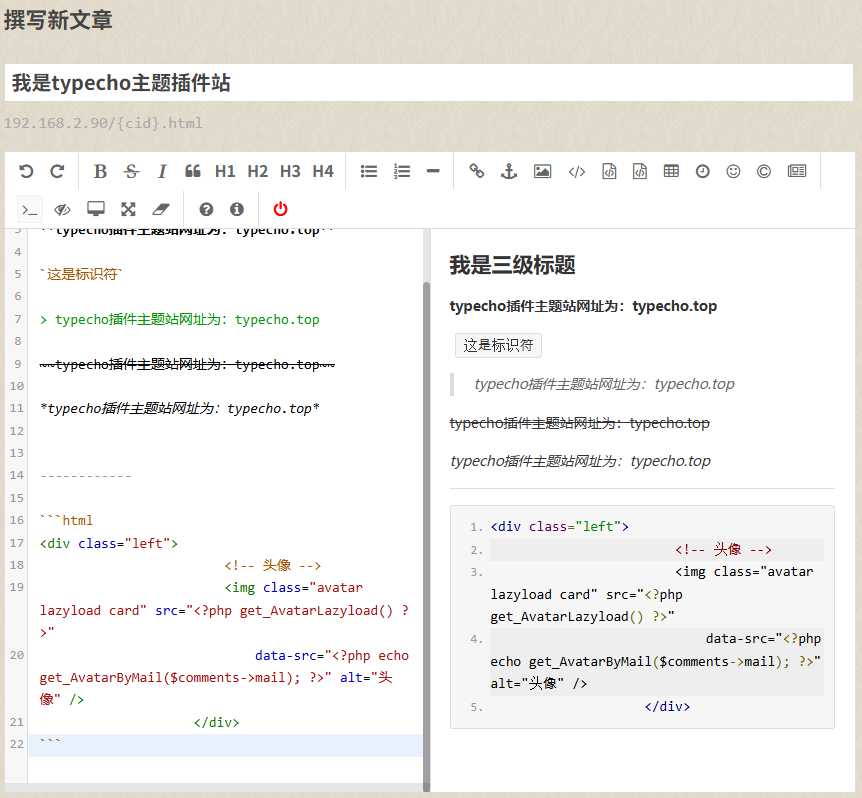Toggle bold formatting
This screenshot has height=798, width=862.
(100, 171)
